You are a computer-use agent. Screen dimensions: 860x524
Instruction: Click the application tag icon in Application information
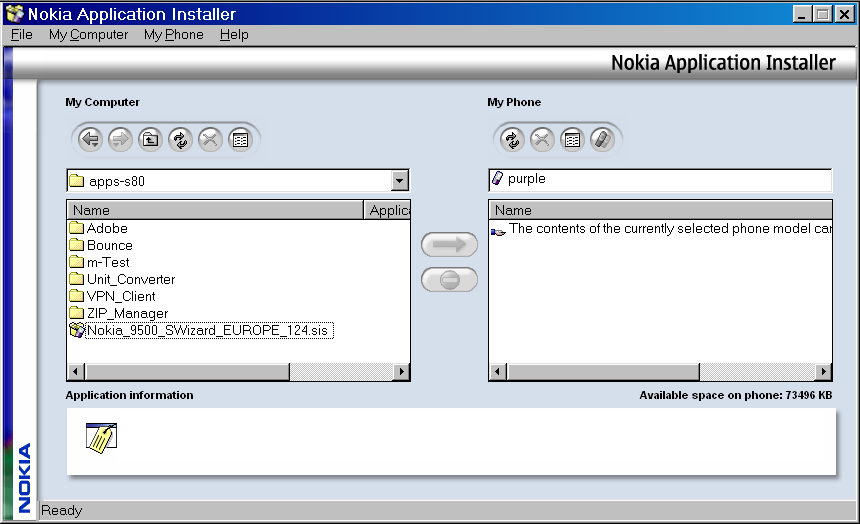point(101,438)
